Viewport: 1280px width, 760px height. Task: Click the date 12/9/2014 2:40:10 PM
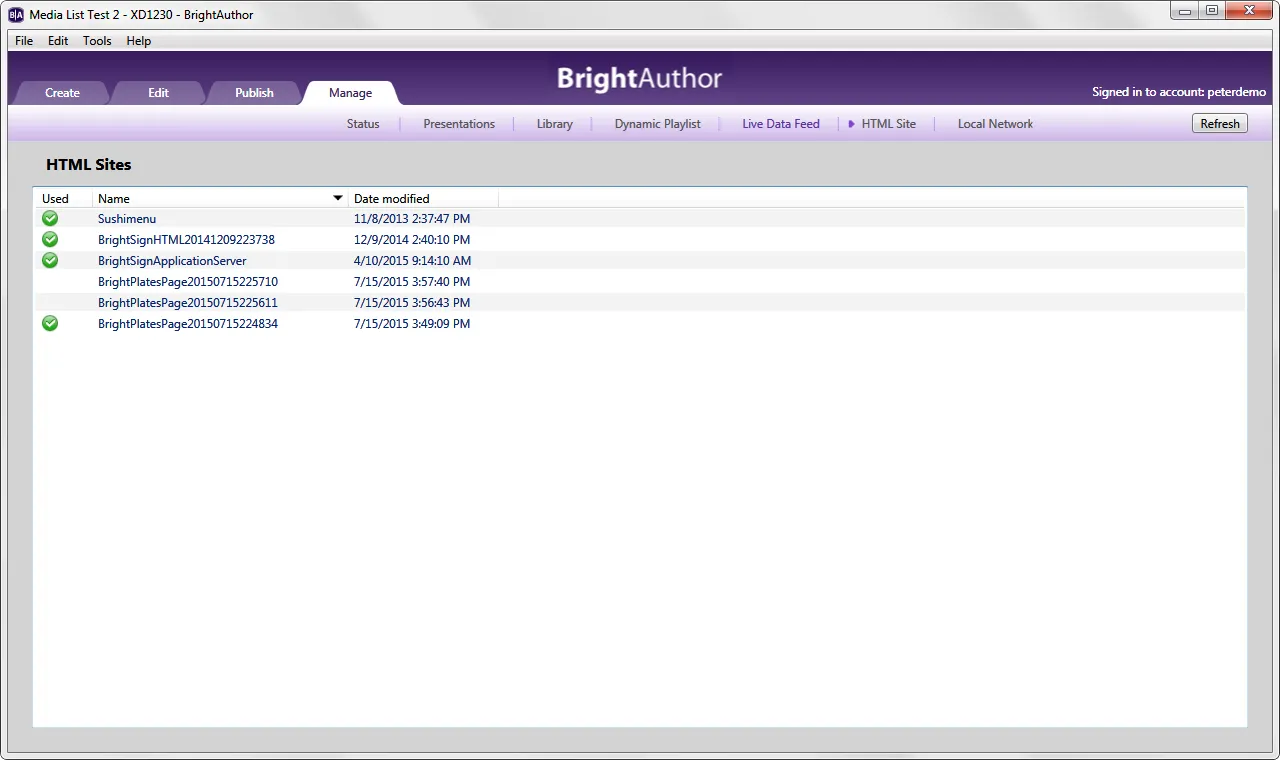tap(412, 240)
